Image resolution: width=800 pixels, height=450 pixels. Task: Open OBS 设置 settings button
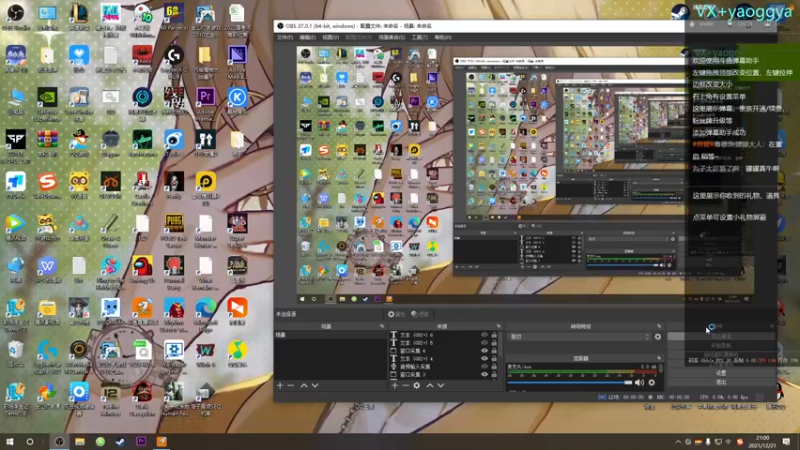click(x=721, y=373)
